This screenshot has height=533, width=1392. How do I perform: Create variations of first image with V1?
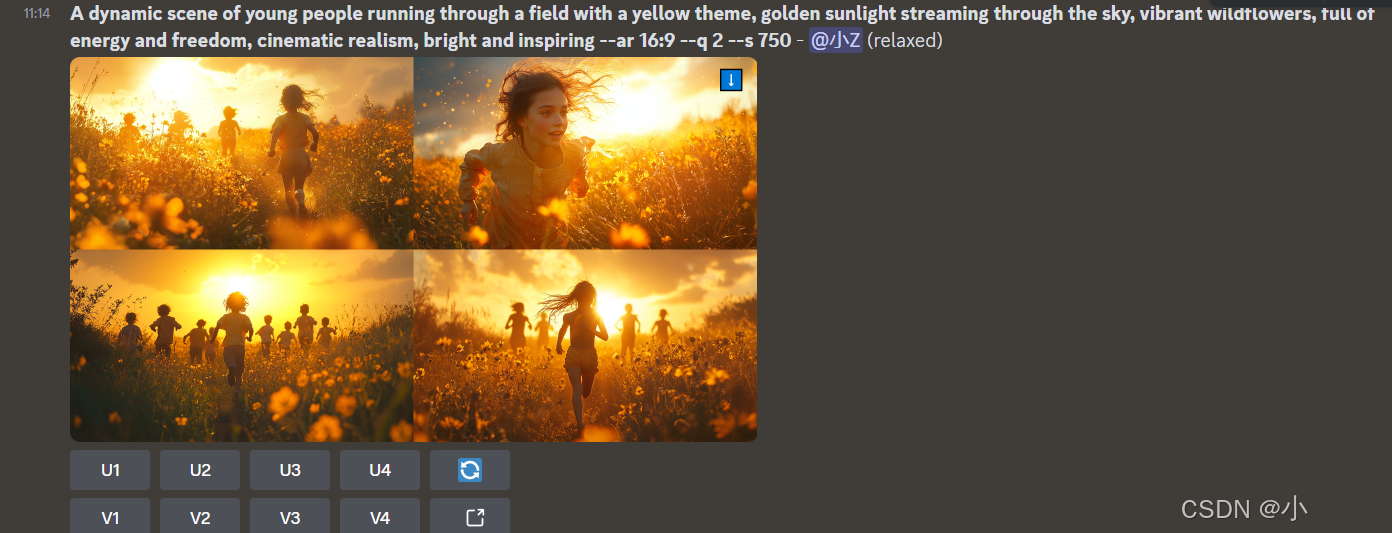point(110,517)
